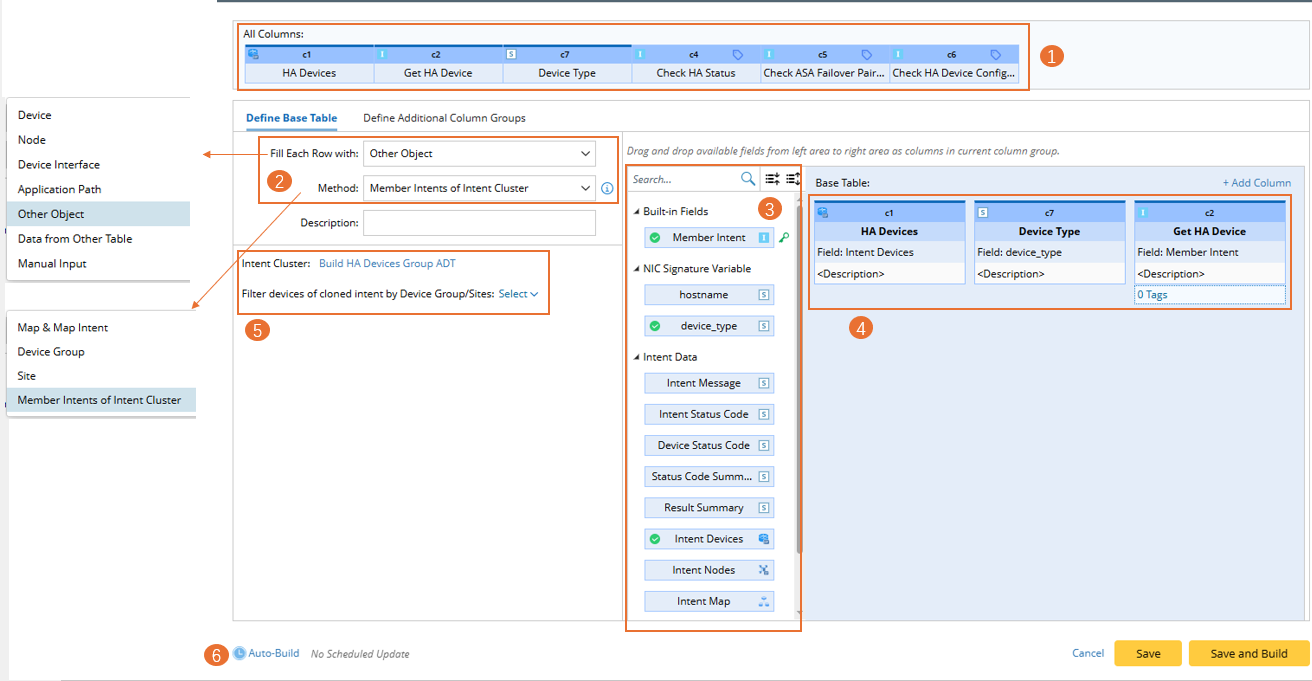Click the map icon on Intent Map field
This screenshot has width=1312, height=681.
click(764, 601)
